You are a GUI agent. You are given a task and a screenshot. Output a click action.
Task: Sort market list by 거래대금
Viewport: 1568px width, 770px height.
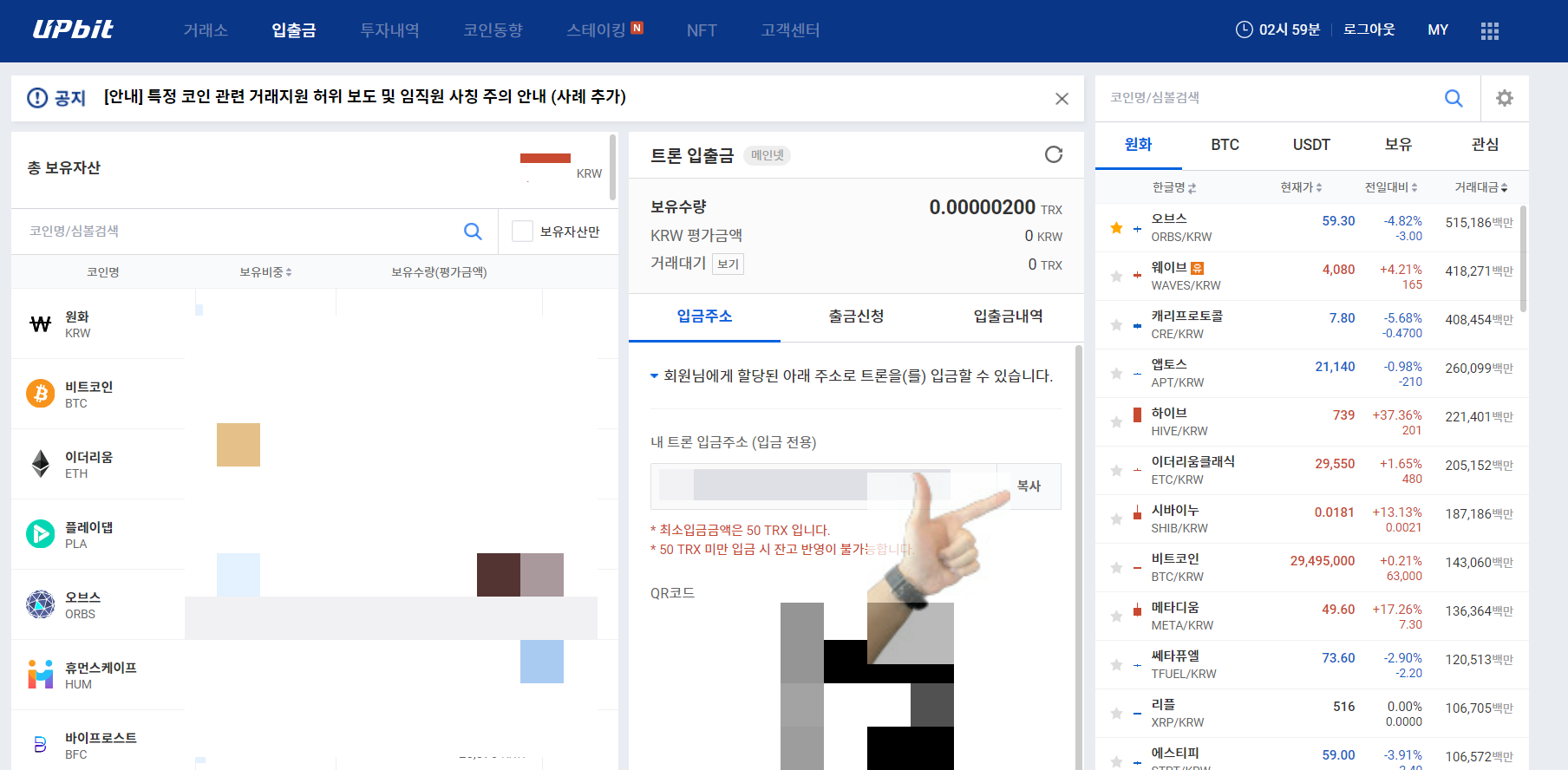pos(1481,187)
